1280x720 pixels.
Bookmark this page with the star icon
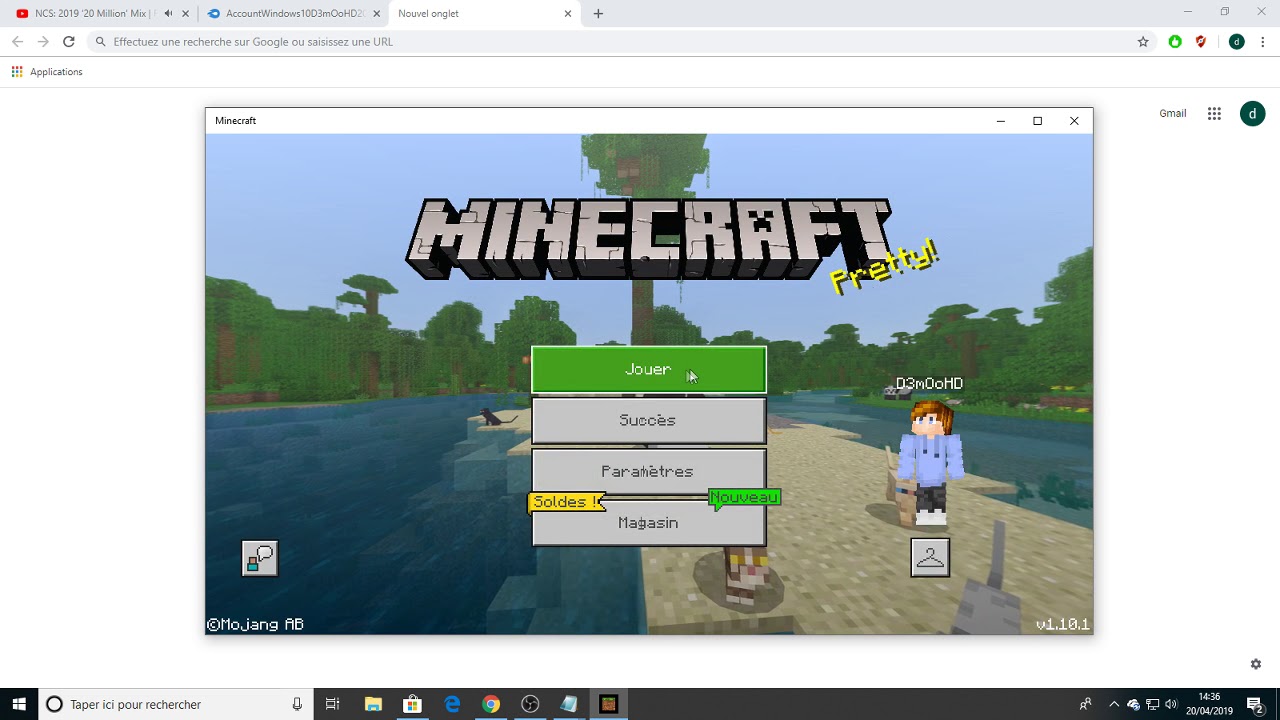[x=1143, y=42]
